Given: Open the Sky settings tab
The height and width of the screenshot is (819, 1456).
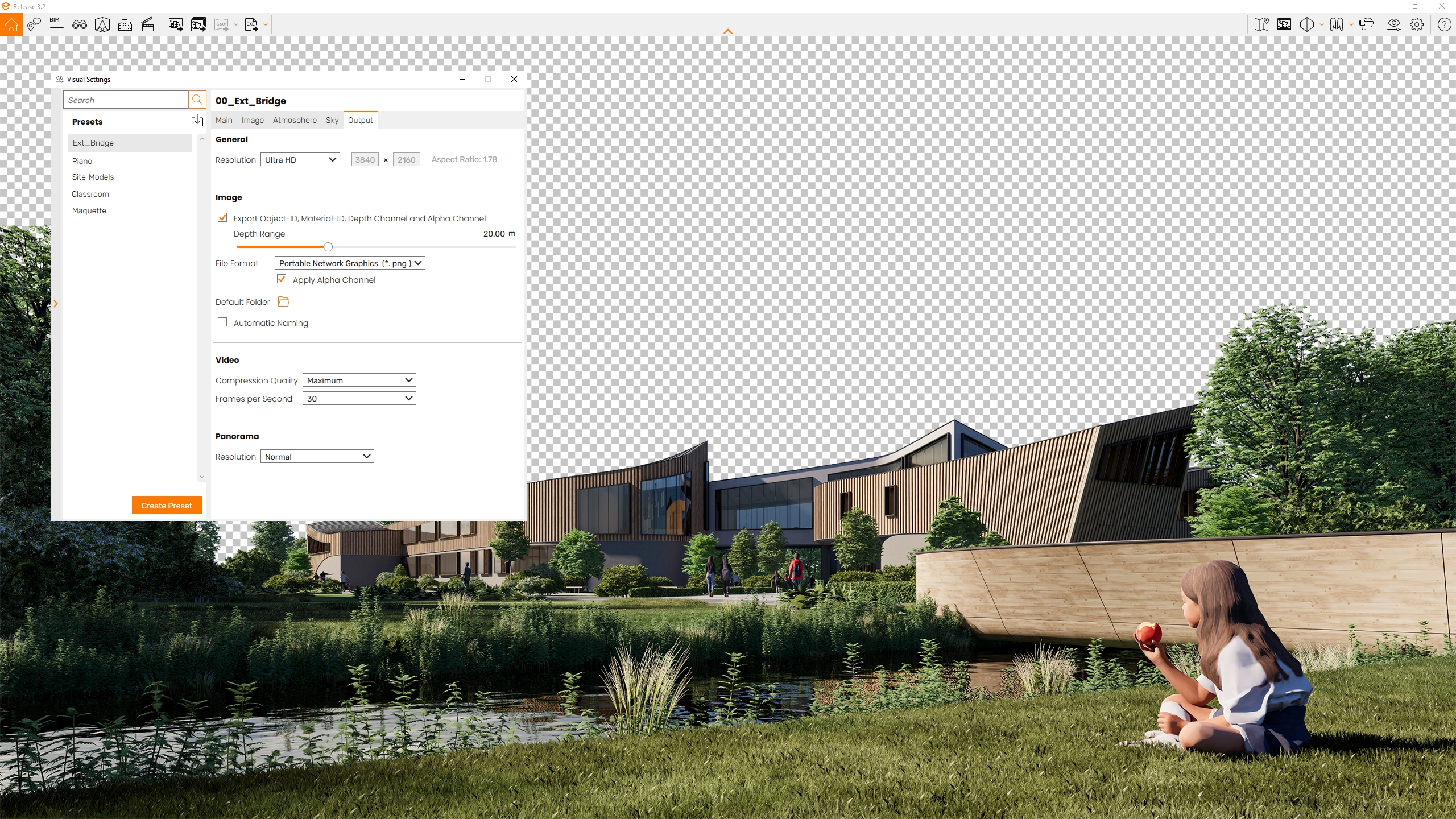Looking at the screenshot, I should [332, 120].
